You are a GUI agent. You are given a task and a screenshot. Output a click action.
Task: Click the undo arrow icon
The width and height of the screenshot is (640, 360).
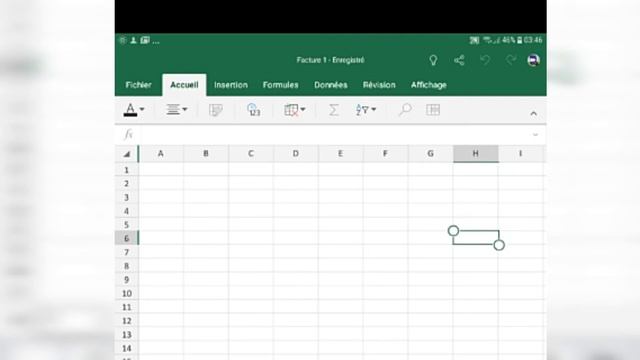[x=485, y=60]
